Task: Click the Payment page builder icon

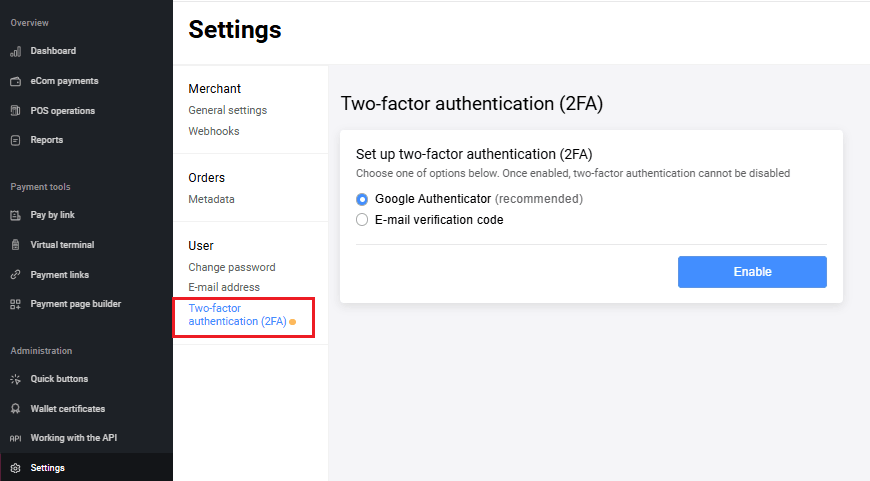Action: coord(15,304)
